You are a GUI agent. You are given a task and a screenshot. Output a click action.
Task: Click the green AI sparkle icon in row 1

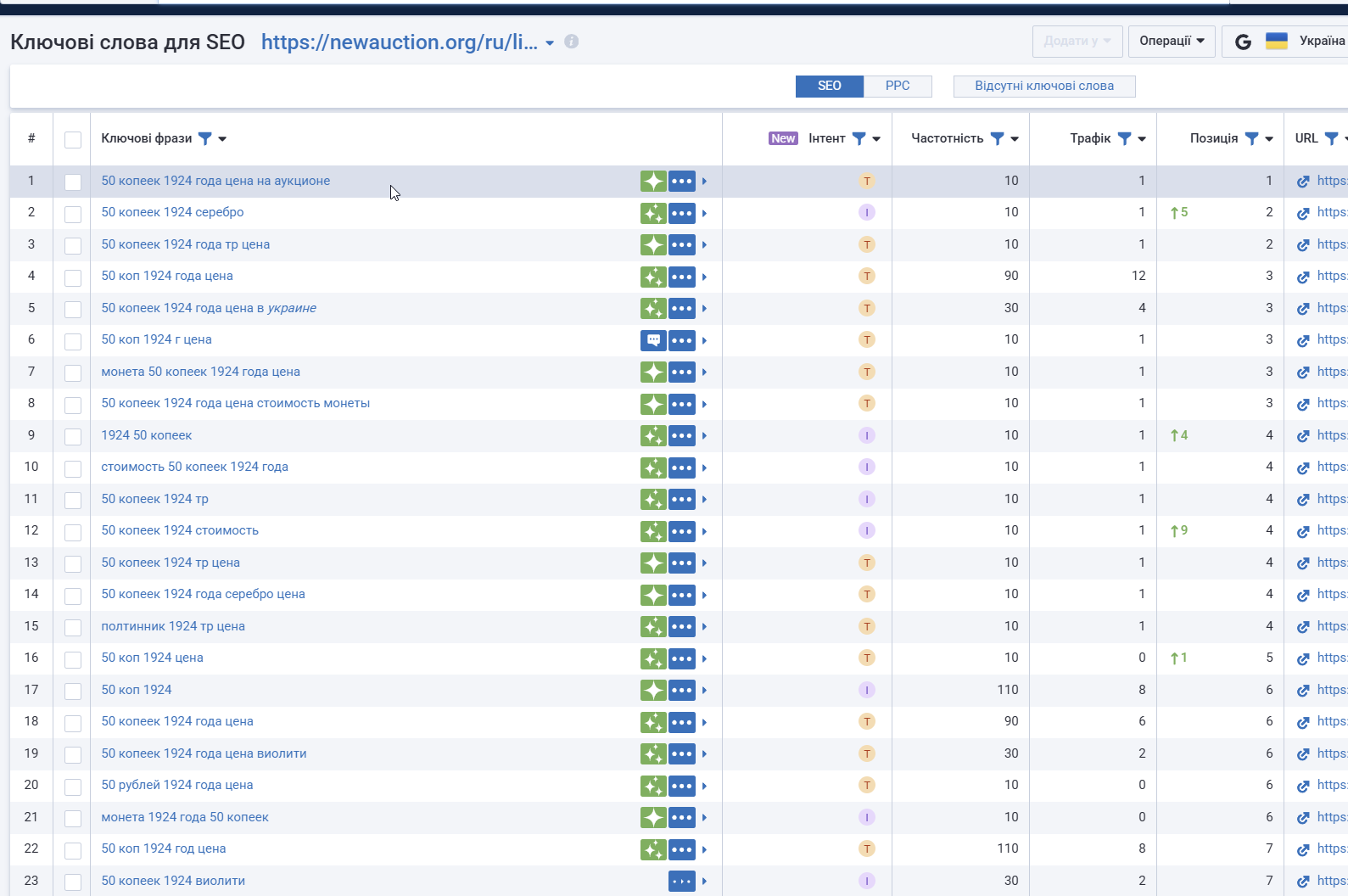tap(653, 181)
